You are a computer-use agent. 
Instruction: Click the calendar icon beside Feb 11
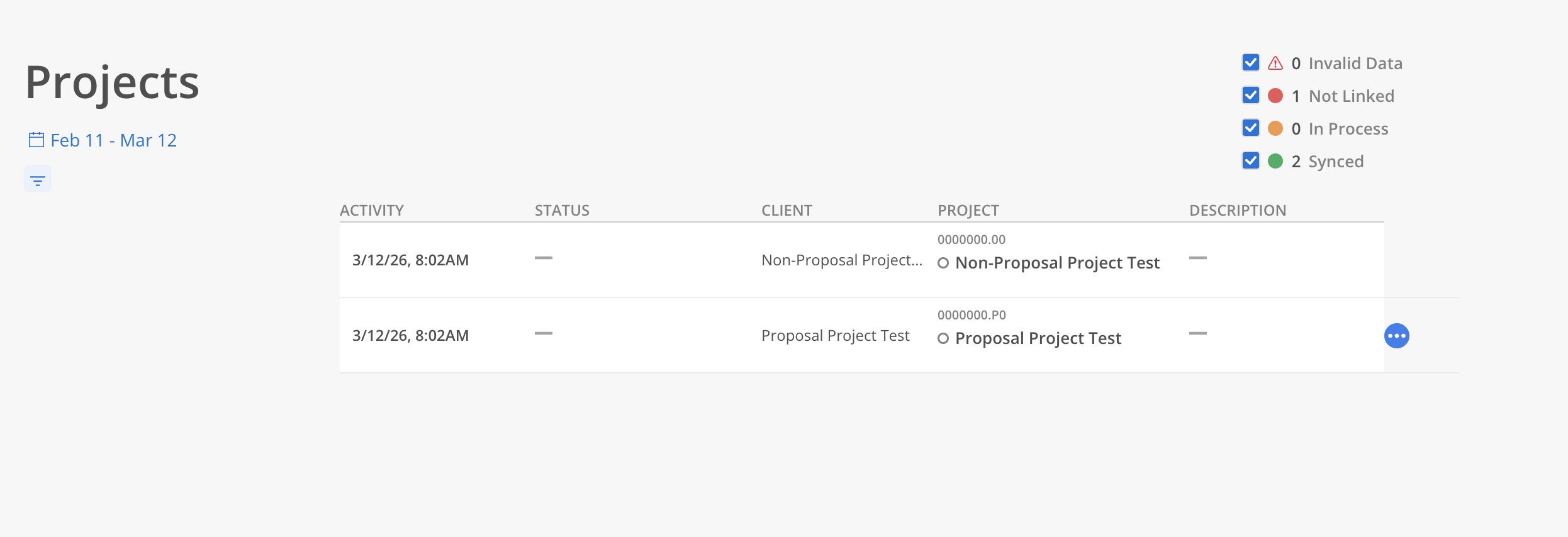pyautogui.click(x=36, y=140)
